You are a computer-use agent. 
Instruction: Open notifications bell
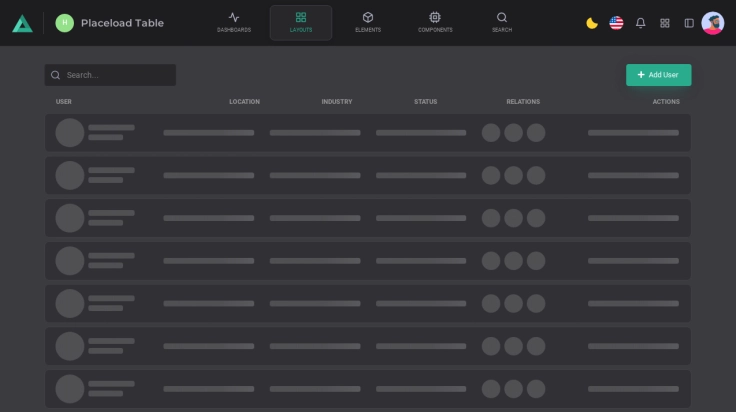(x=641, y=23)
